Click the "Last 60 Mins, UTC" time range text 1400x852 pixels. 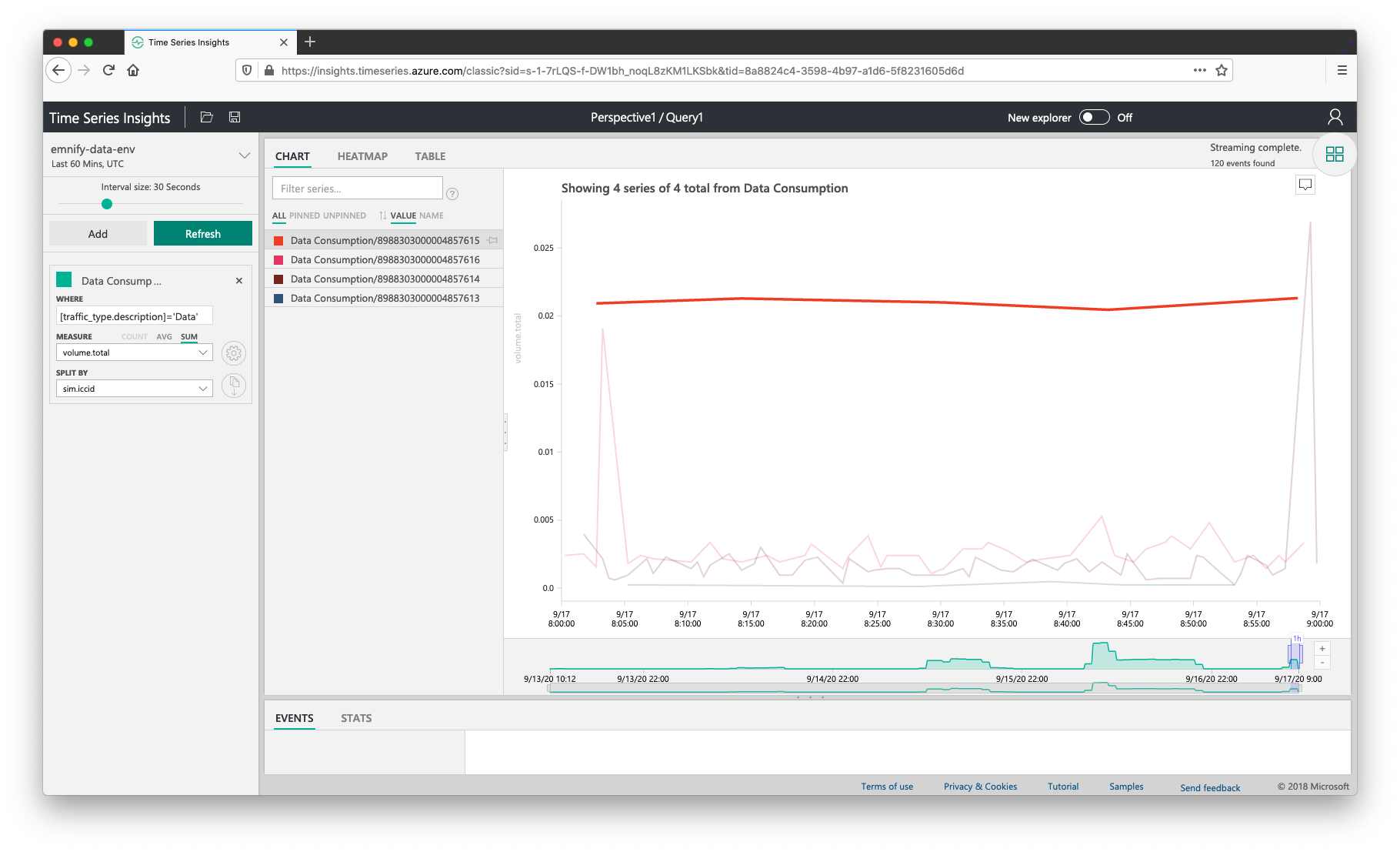click(x=88, y=164)
